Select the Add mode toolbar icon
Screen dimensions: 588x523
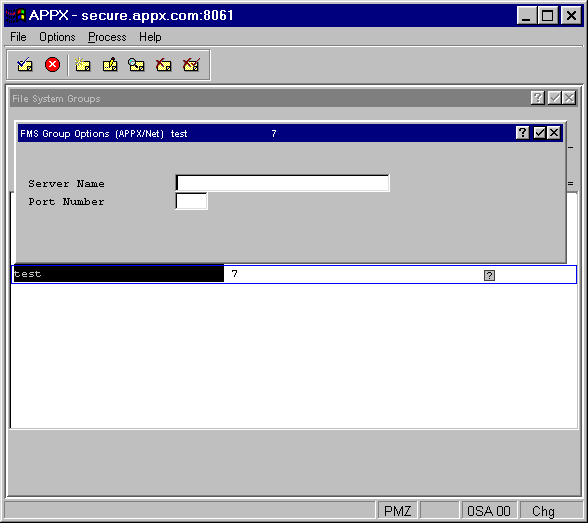click(x=82, y=65)
